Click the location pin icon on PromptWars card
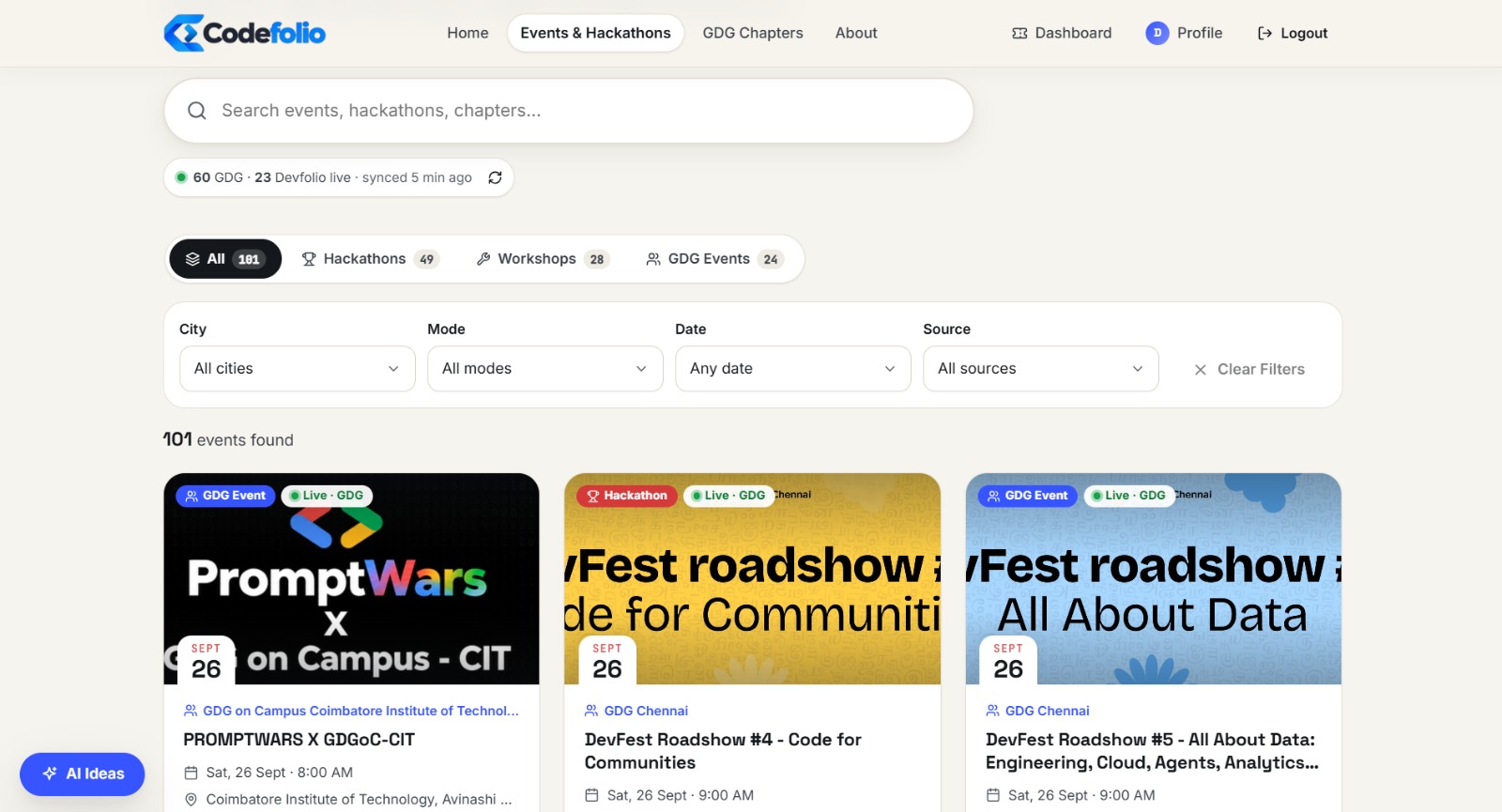This screenshot has width=1502, height=812. point(191,799)
